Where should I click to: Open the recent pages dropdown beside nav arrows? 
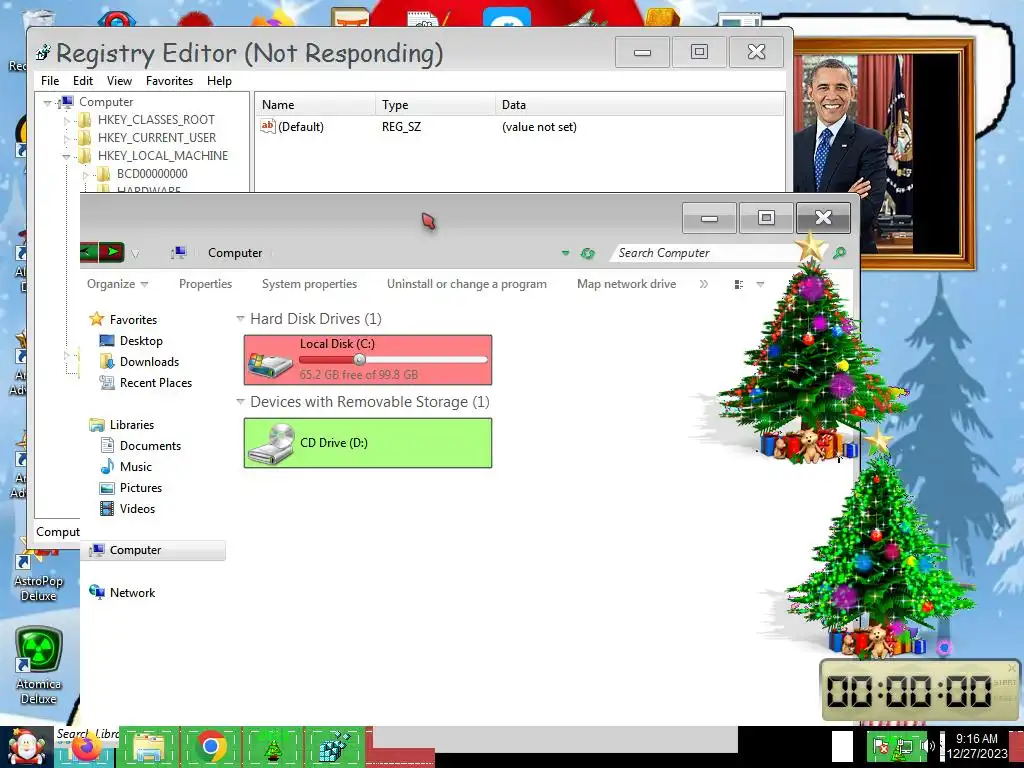coord(135,253)
